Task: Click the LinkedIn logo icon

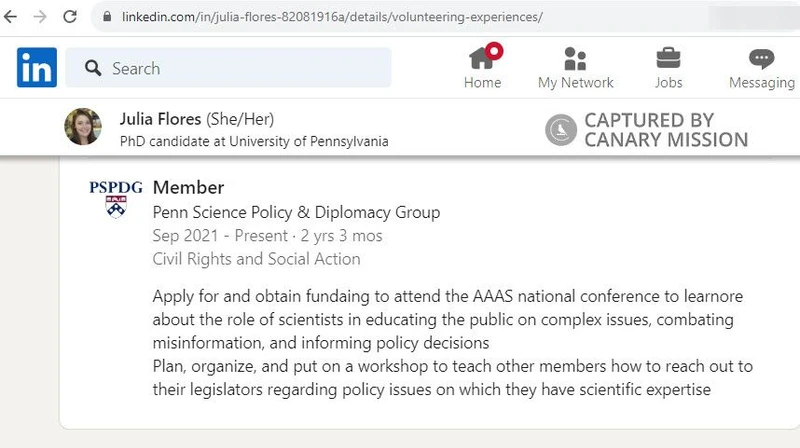Action: (x=37, y=68)
